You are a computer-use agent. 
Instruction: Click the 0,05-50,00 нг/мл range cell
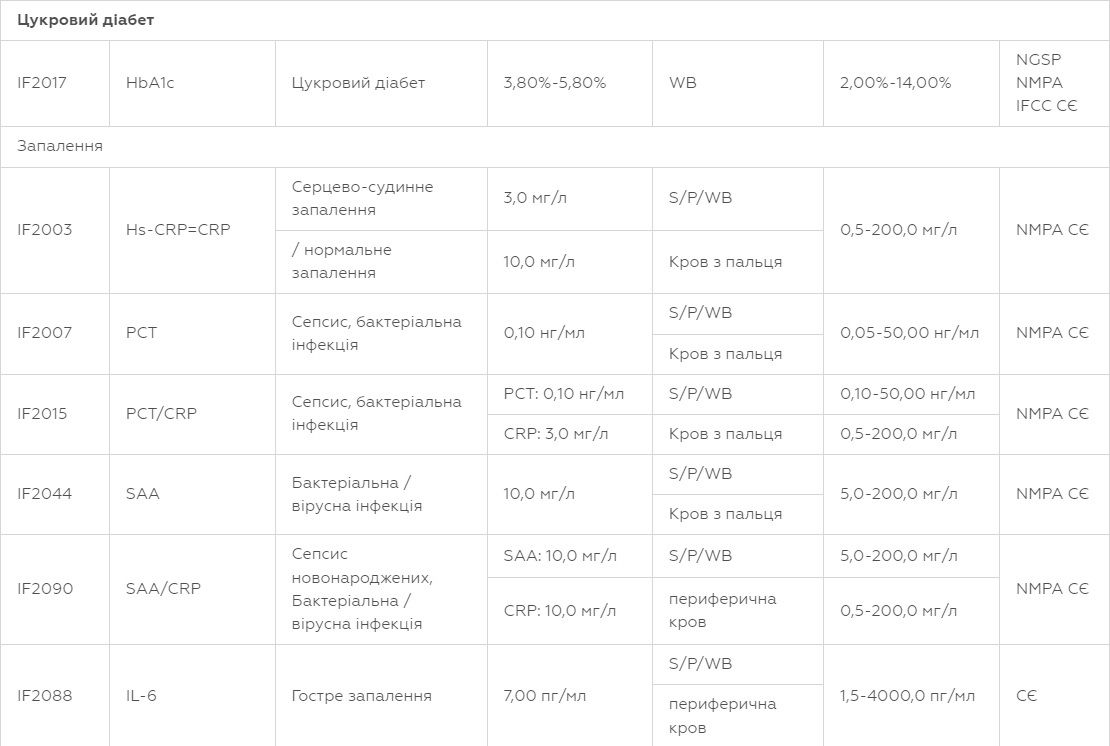click(x=911, y=333)
